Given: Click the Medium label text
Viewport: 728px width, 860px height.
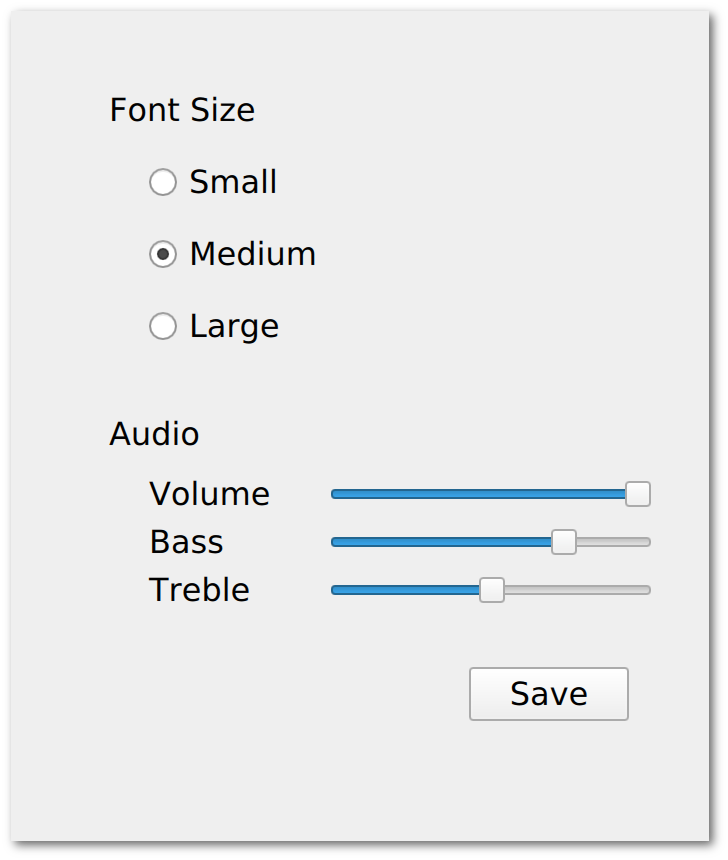Looking at the screenshot, I should pyautogui.click(x=251, y=254).
